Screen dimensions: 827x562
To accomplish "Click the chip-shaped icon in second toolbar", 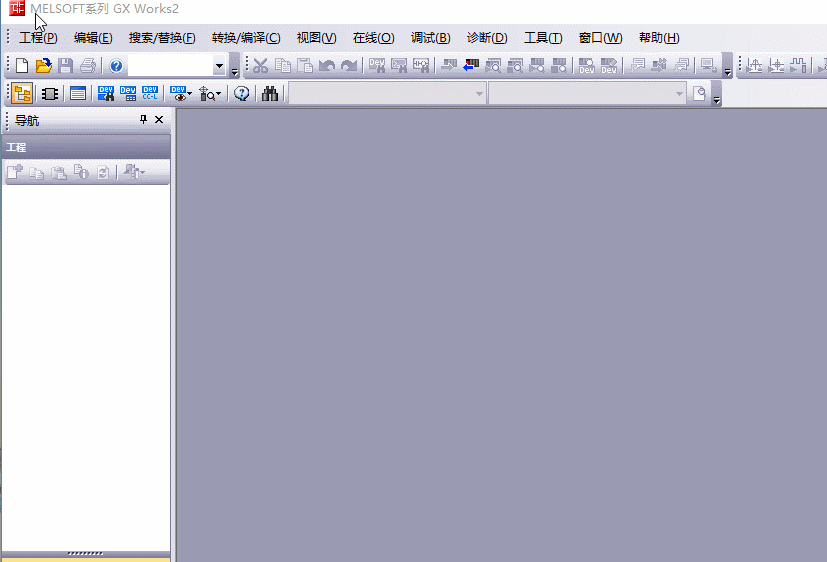I will point(49,94).
